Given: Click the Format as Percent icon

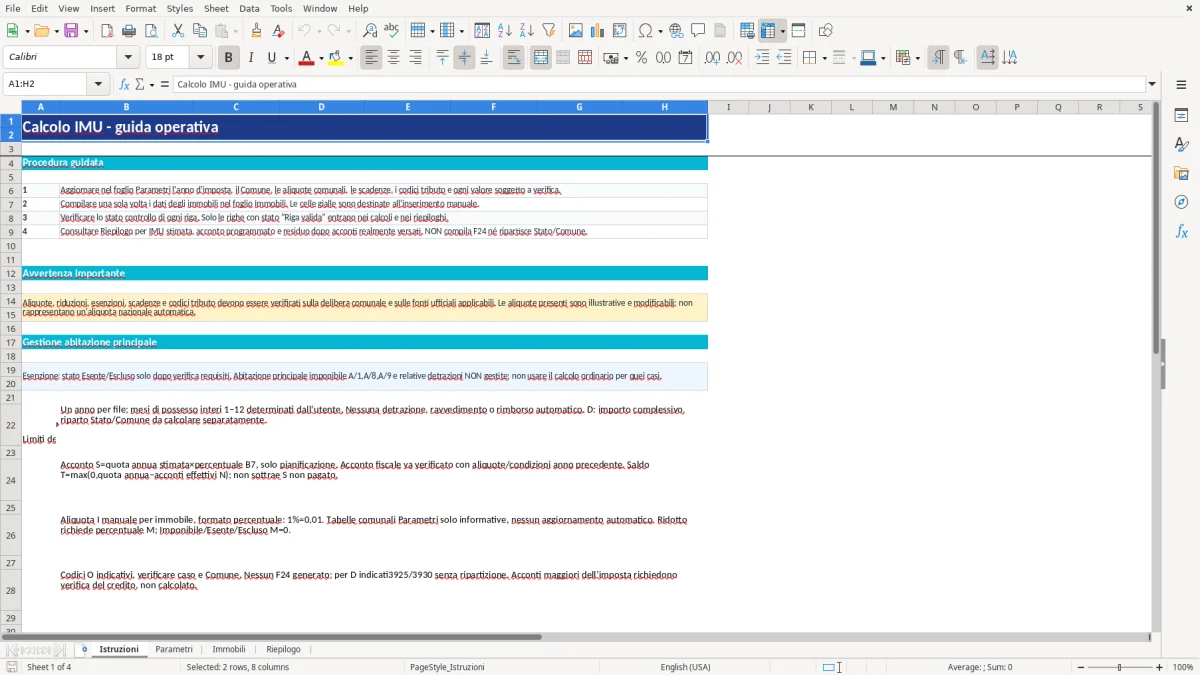Looking at the screenshot, I should pyautogui.click(x=641, y=58).
